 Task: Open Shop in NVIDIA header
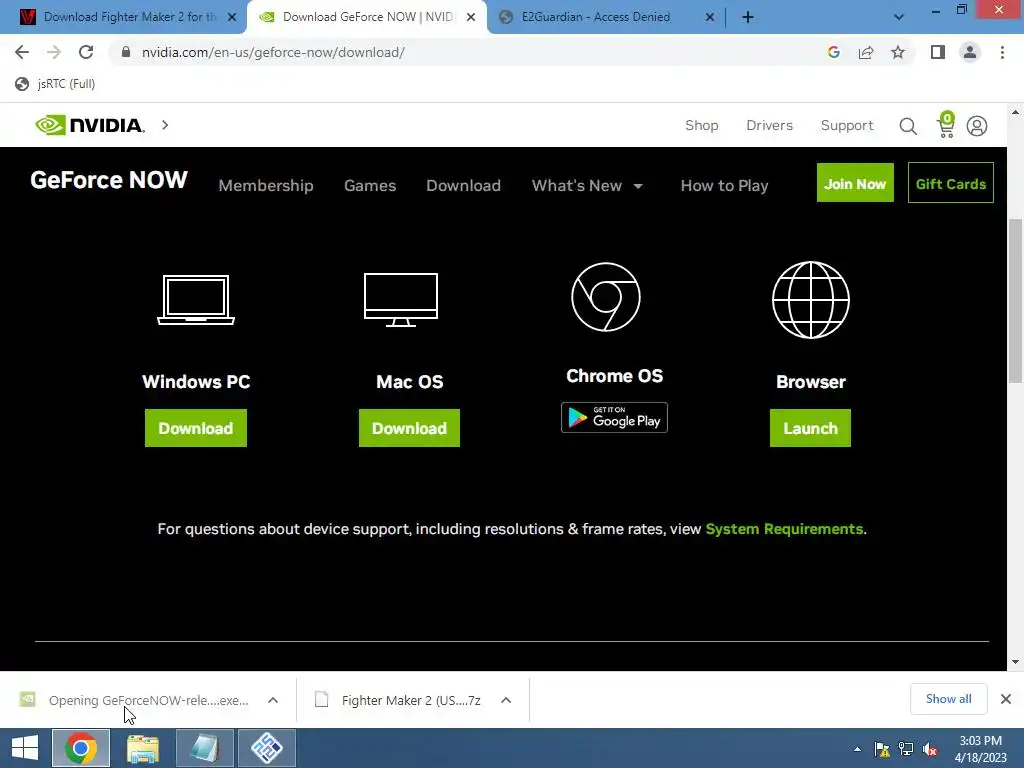(701, 125)
